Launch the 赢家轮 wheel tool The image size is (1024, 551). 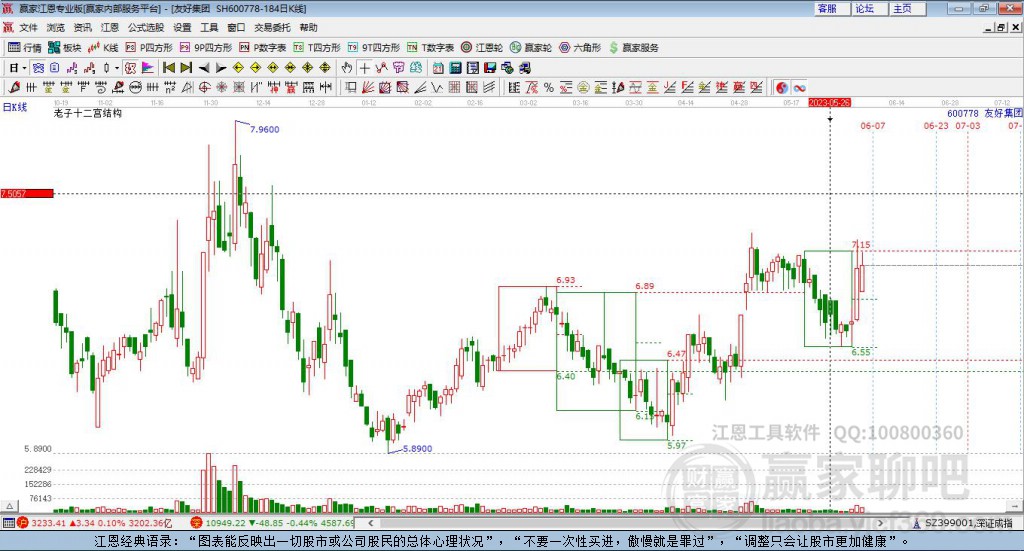[x=531, y=48]
